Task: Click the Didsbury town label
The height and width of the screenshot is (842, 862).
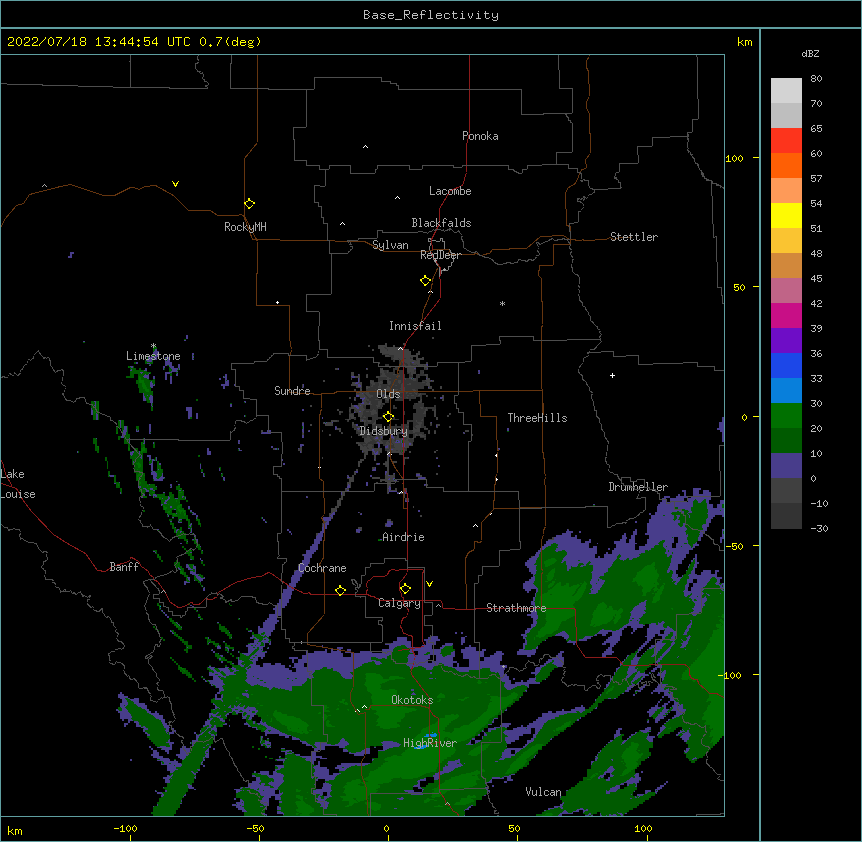Action: (x=384, y=431)
